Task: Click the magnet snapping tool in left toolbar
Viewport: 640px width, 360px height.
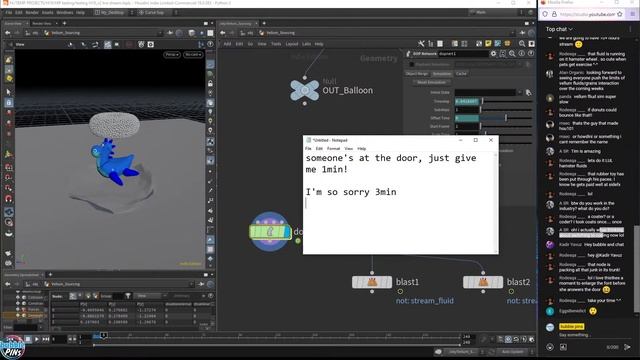Action: click(9, 199)
